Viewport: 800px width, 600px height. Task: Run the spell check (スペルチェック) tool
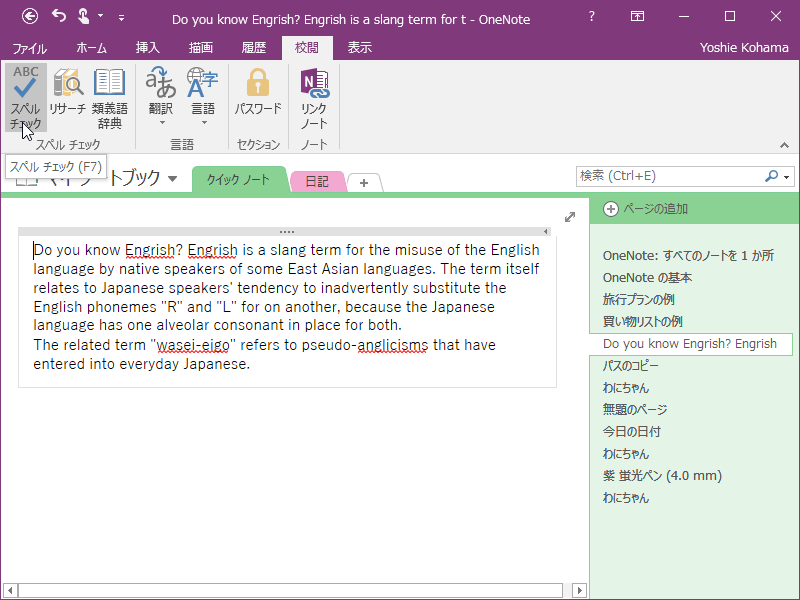click(x=25, y=100)
